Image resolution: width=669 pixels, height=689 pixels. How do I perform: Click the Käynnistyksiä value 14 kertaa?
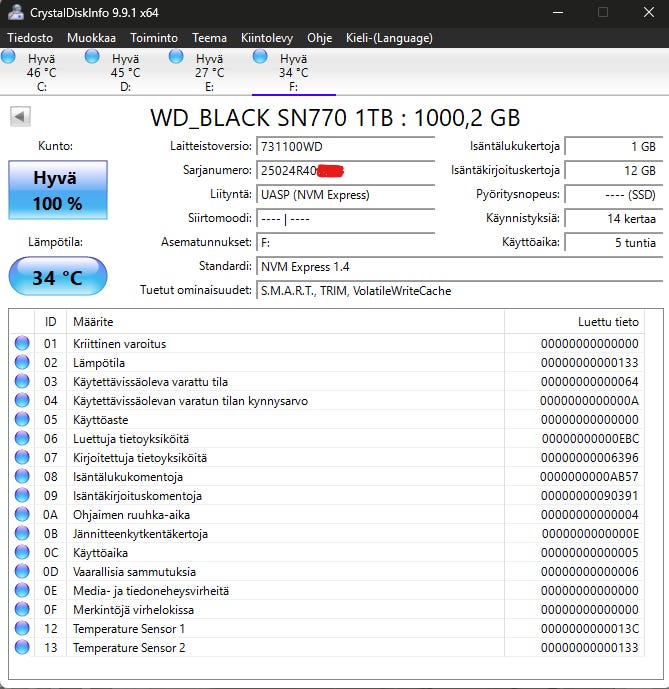(x=614, y=218)
